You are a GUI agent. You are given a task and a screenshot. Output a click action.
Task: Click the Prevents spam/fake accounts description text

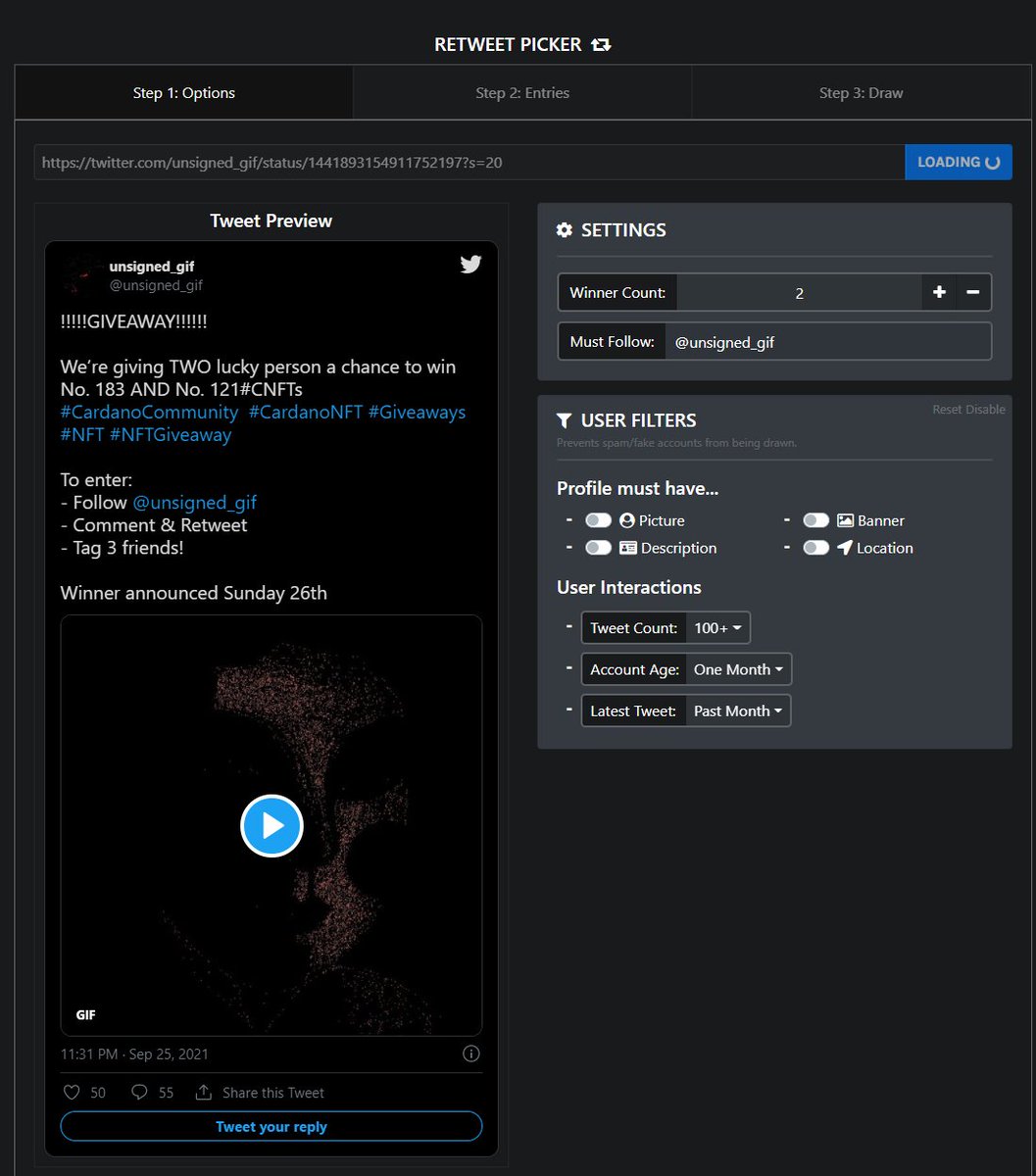click(677, 443)
